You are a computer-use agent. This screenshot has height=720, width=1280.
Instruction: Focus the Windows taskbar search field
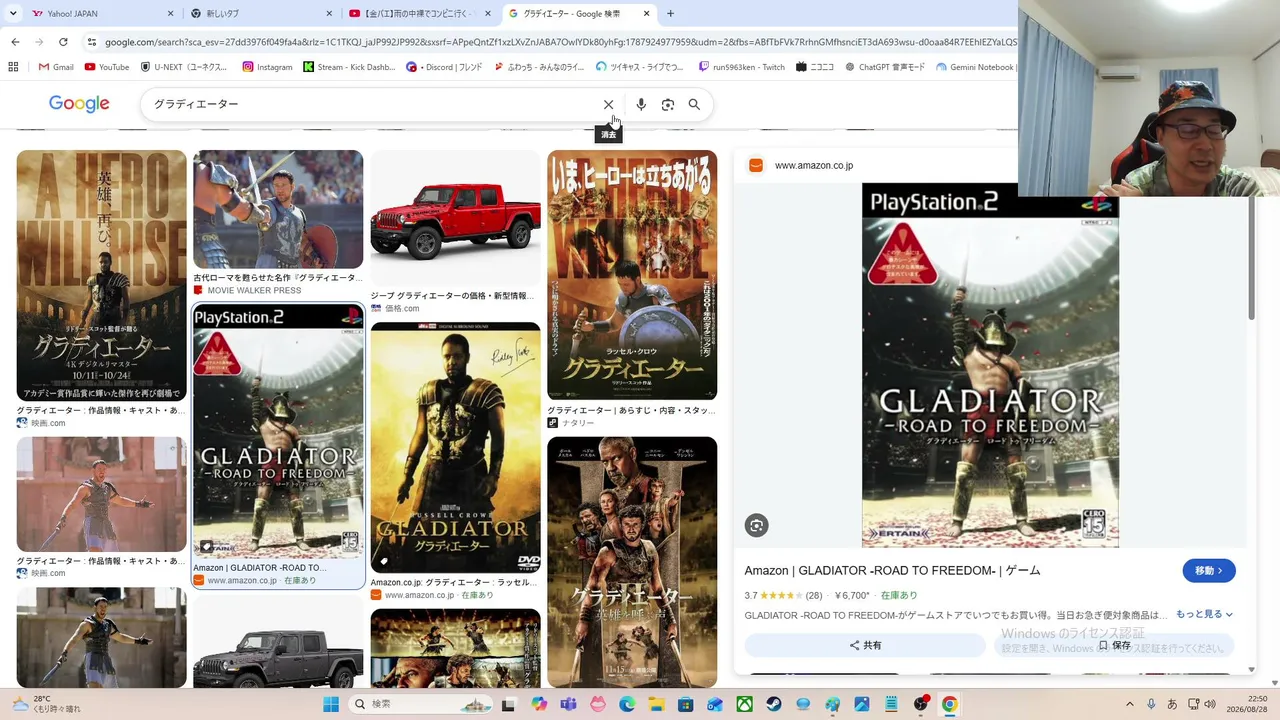421,704
